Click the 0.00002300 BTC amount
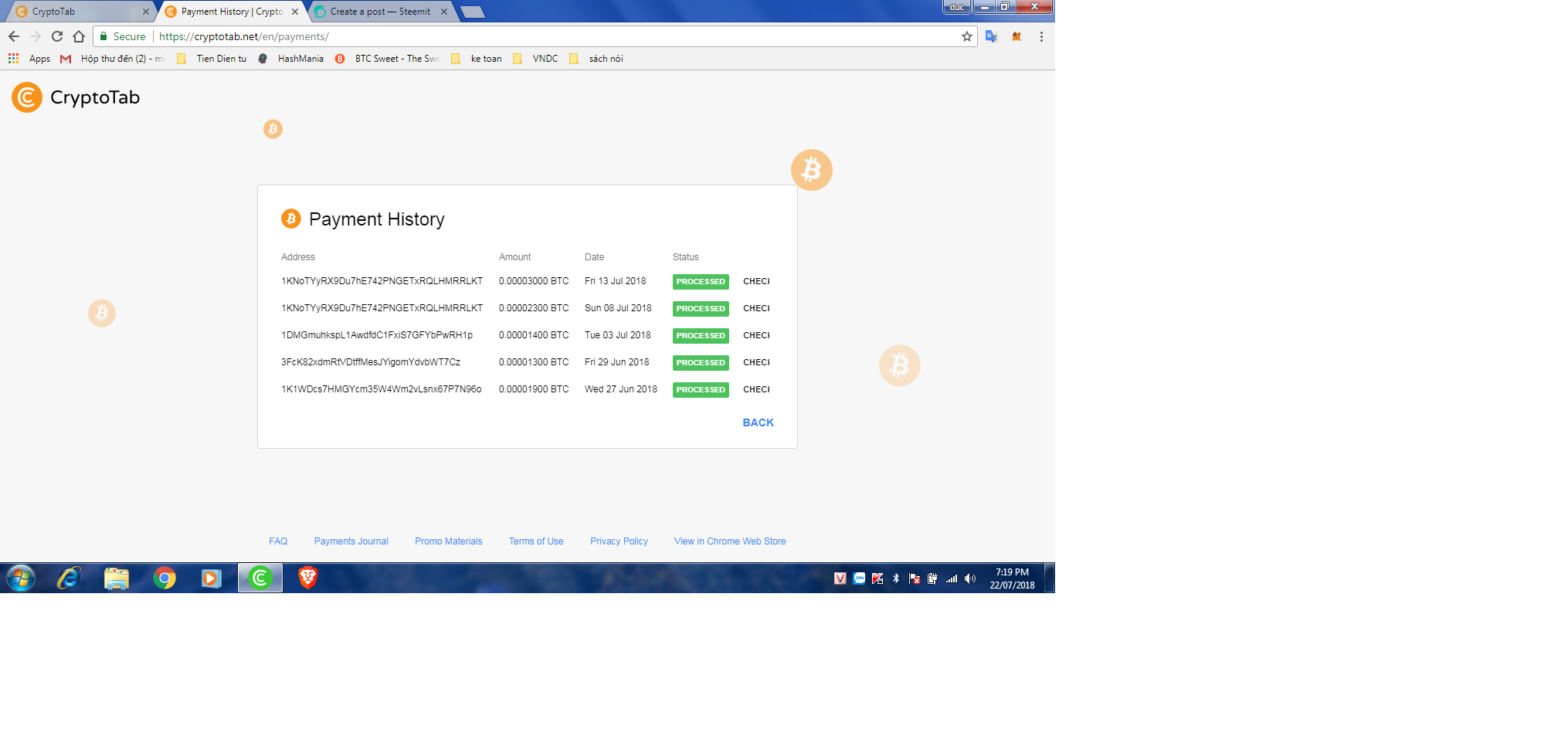Screen dimensions: 1568x743 [534, 308]
